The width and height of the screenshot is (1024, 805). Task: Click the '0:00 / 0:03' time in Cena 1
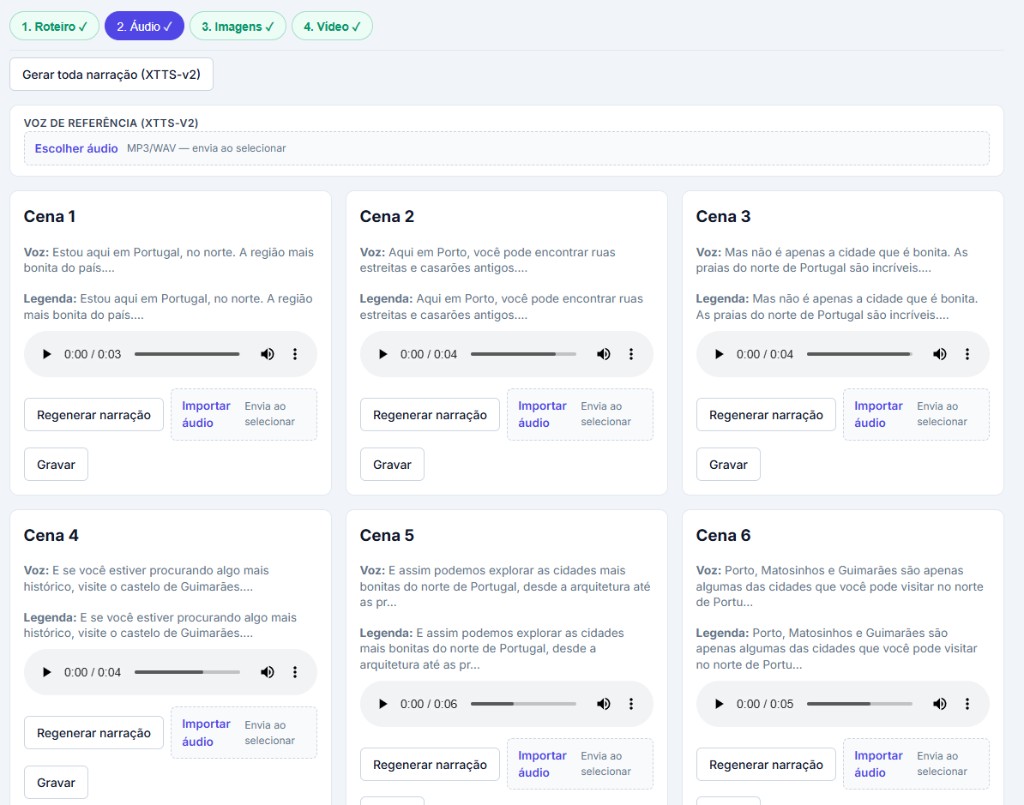coord(92,354)
